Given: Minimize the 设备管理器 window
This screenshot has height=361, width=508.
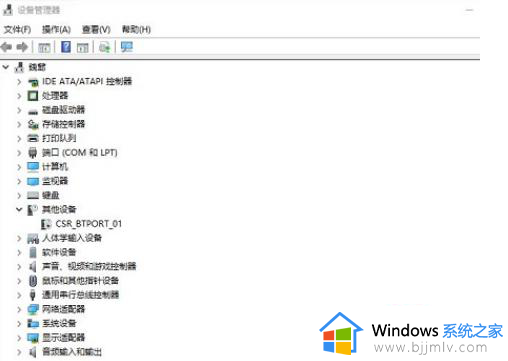Looking at the screenshot, I should [469, 10].
